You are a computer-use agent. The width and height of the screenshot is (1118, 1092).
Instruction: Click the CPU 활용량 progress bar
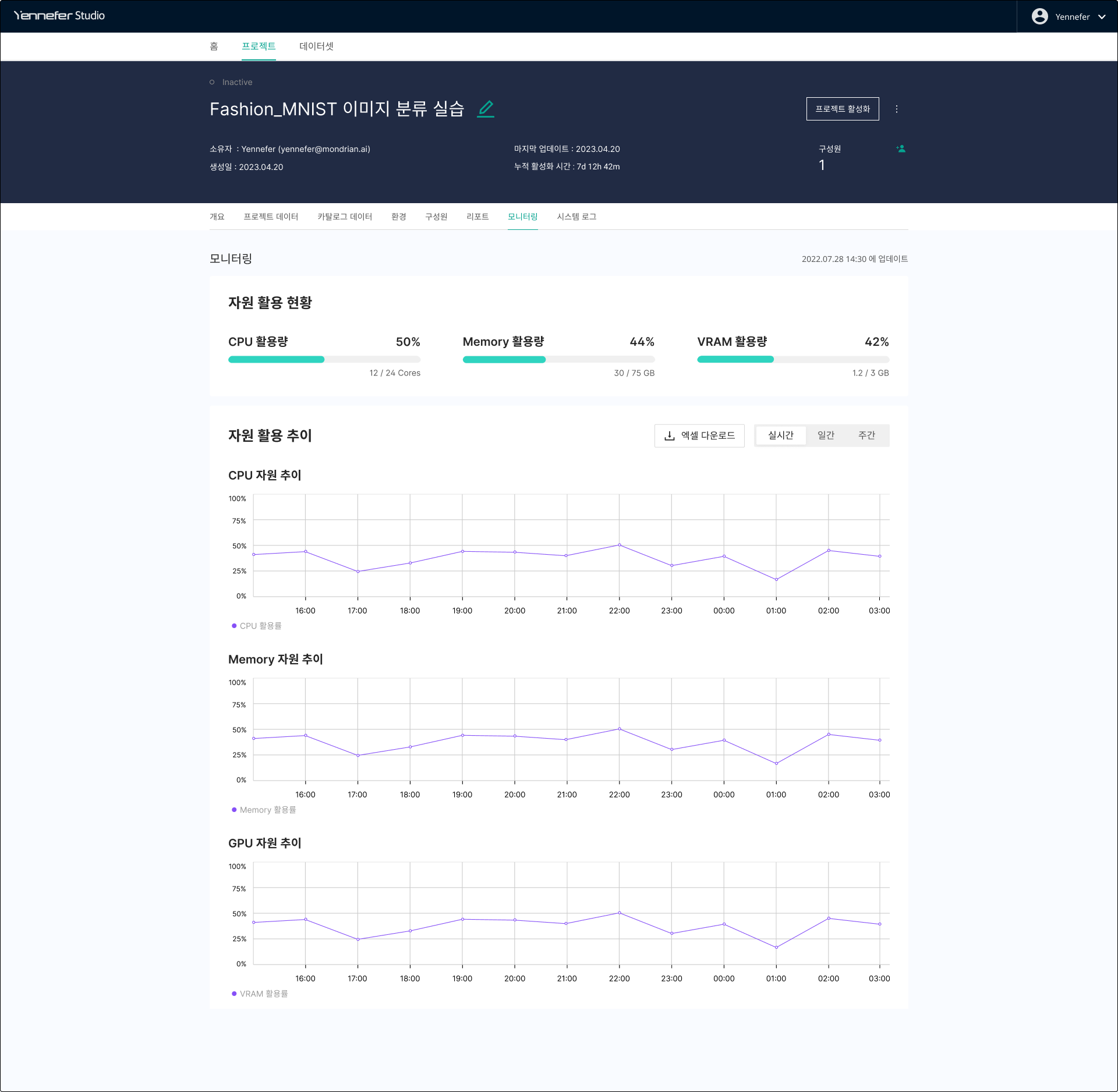(x=324, y=360)
